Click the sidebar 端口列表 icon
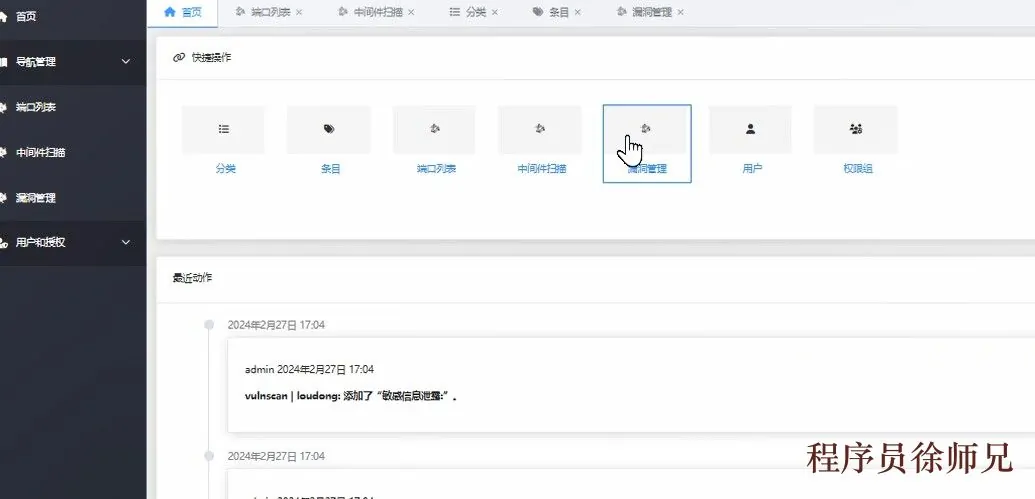Image resolution: width=1035 pixels, height=499 pixels. click(x=3, y=107)
